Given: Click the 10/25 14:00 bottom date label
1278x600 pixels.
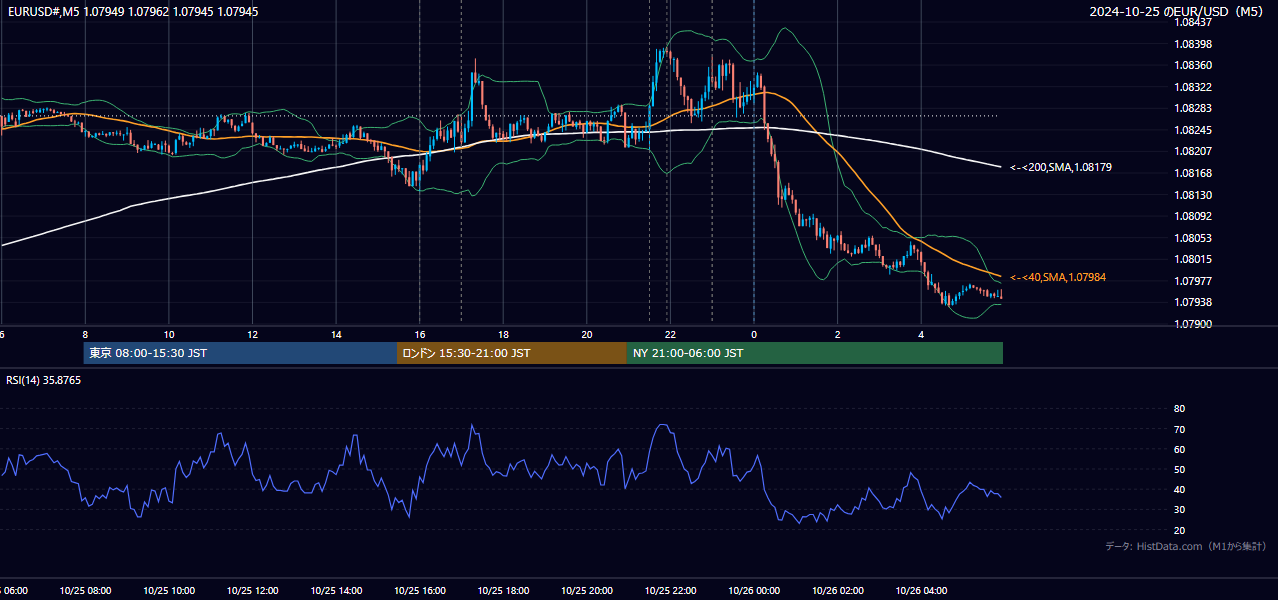Looking at the screenshot, I should [x=336, y=591].
